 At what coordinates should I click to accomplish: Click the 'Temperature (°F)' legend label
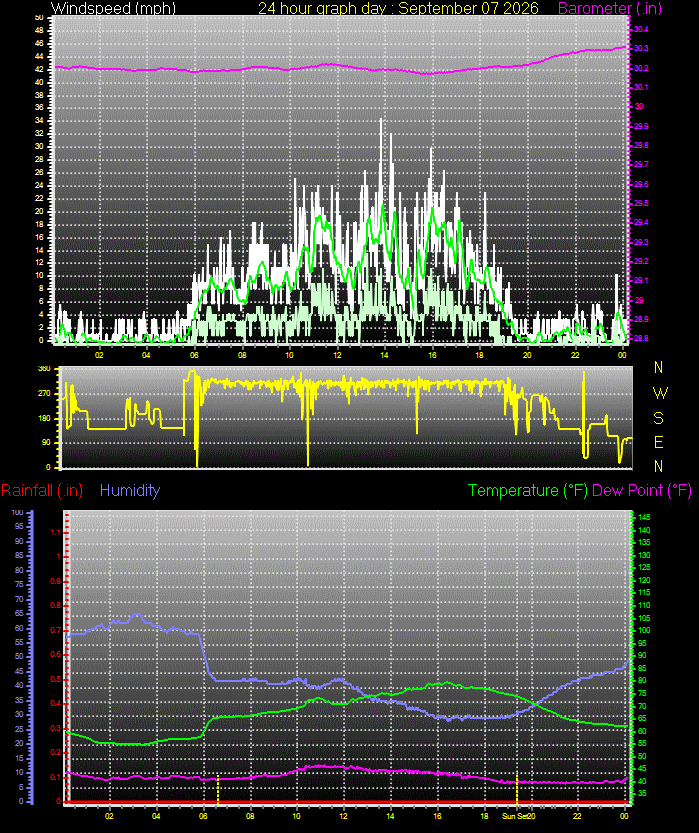(528, 490)
